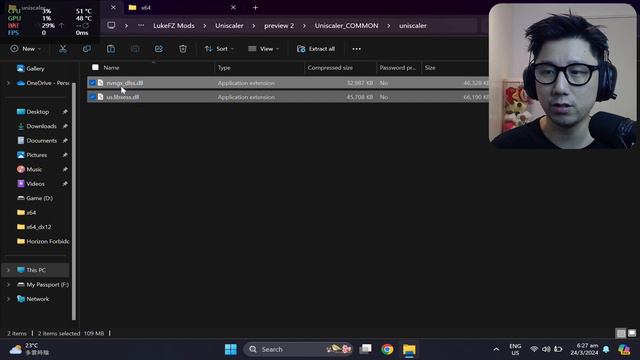
Task: Open Gallery in sidebar
Action: (x=35, y=69)
